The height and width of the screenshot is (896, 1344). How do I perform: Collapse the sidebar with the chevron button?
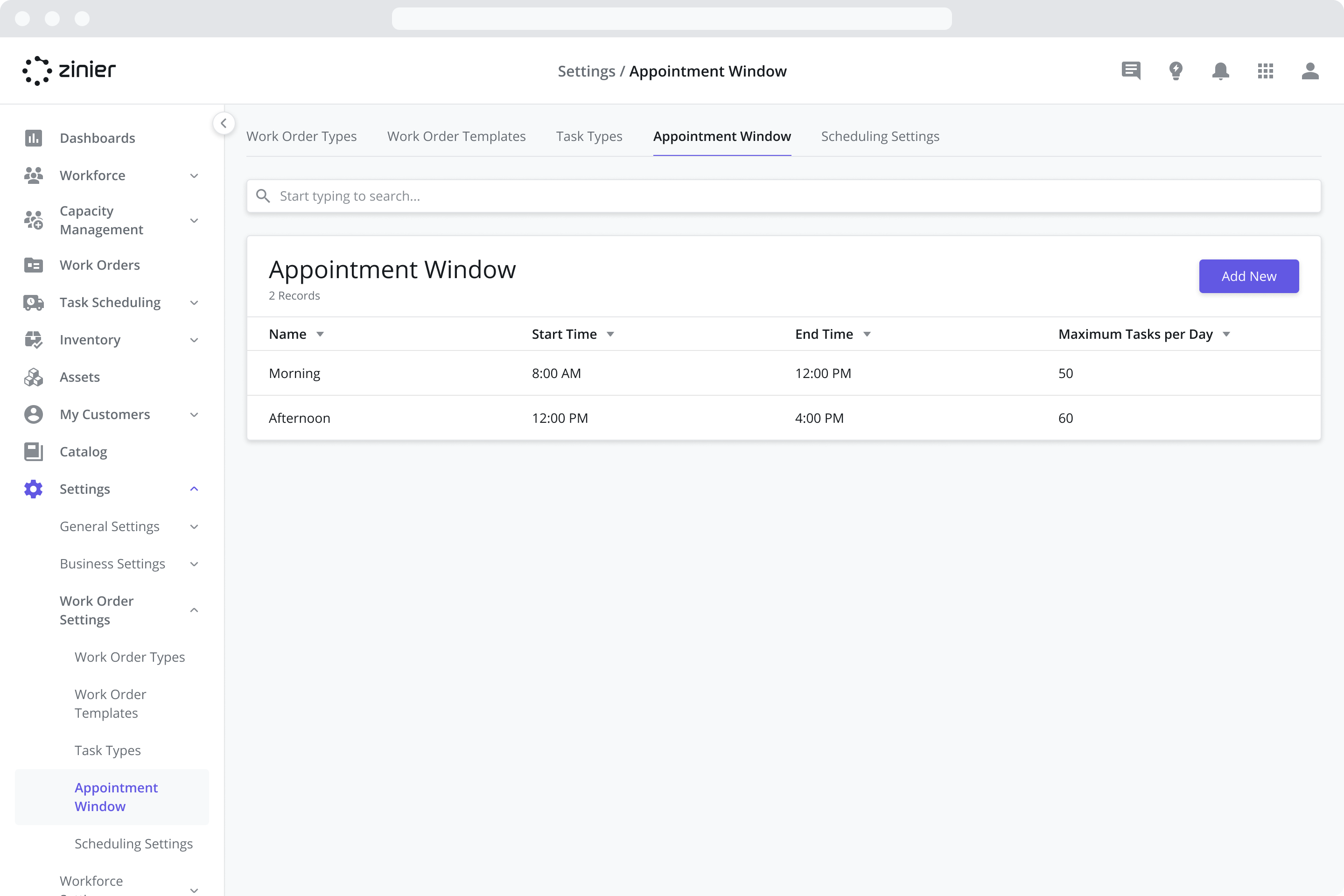[x=224, y=123]
